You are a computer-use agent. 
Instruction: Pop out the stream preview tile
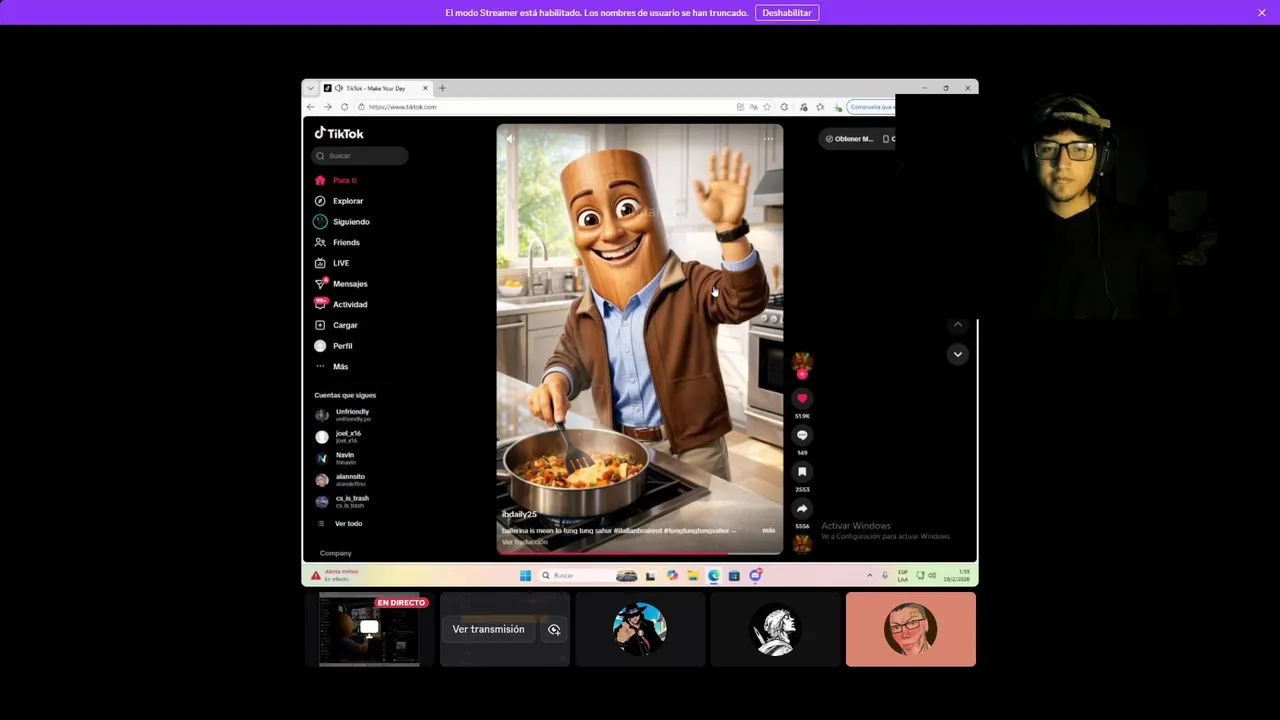(554, 629)
